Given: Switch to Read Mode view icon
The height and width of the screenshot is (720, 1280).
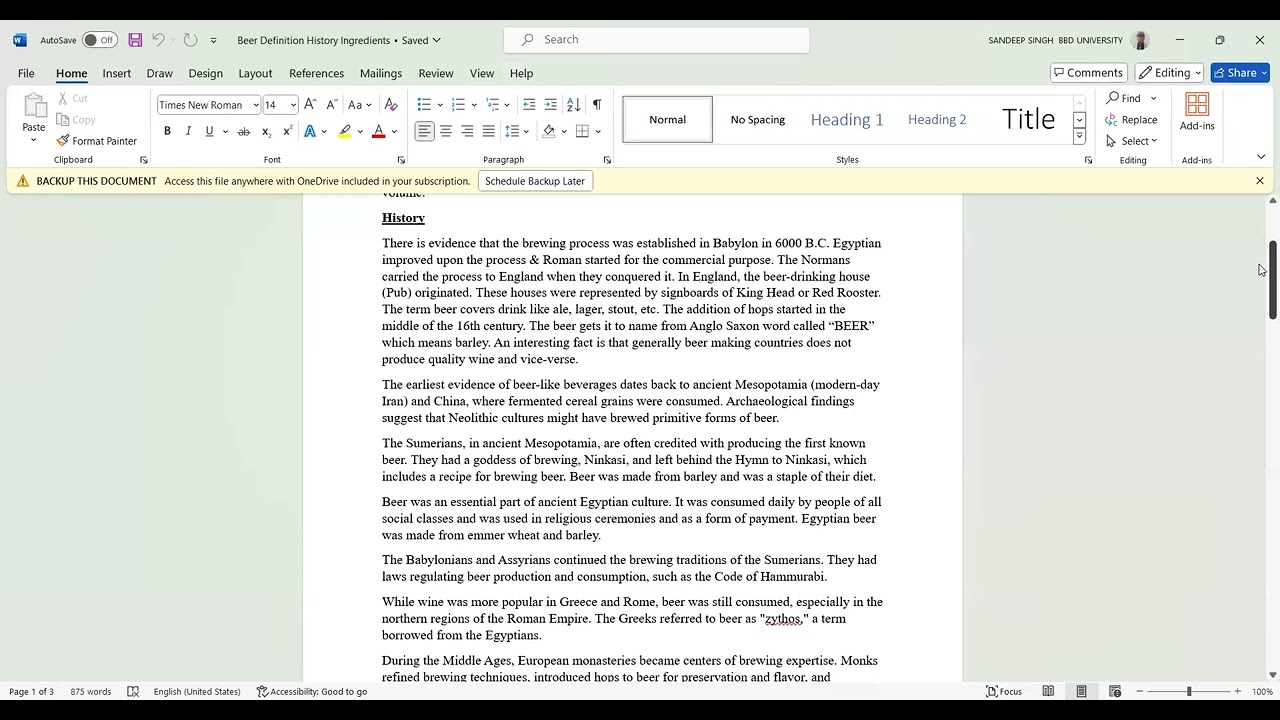Looking at the screenshot, I should click(1048, 692).
